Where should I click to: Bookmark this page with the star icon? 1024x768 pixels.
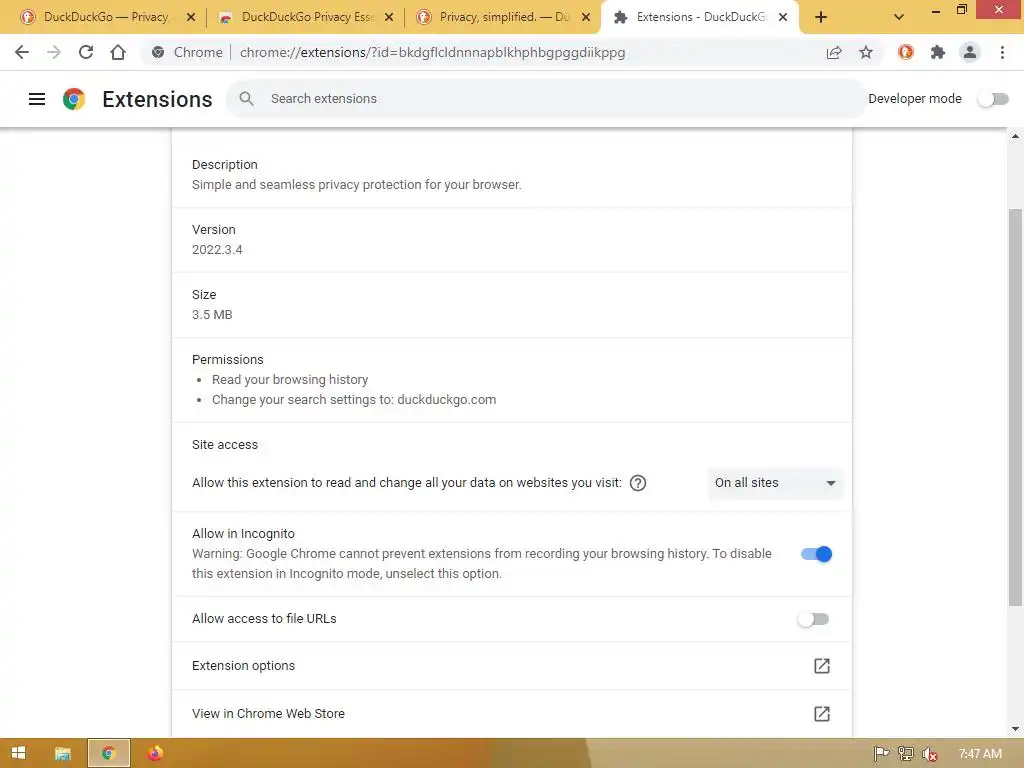pos(866,52)
